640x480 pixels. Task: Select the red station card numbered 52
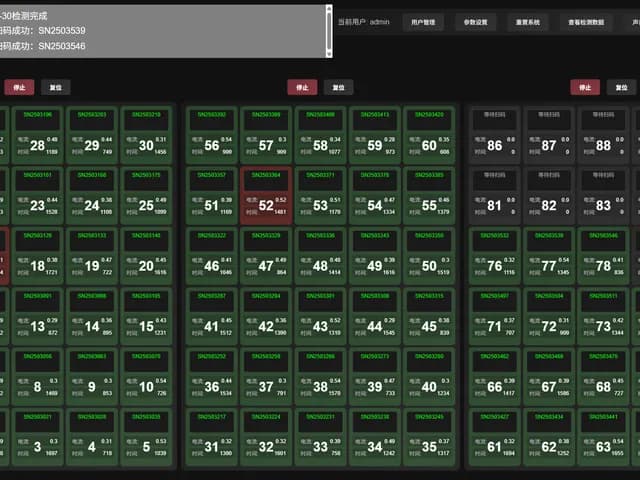266,196
